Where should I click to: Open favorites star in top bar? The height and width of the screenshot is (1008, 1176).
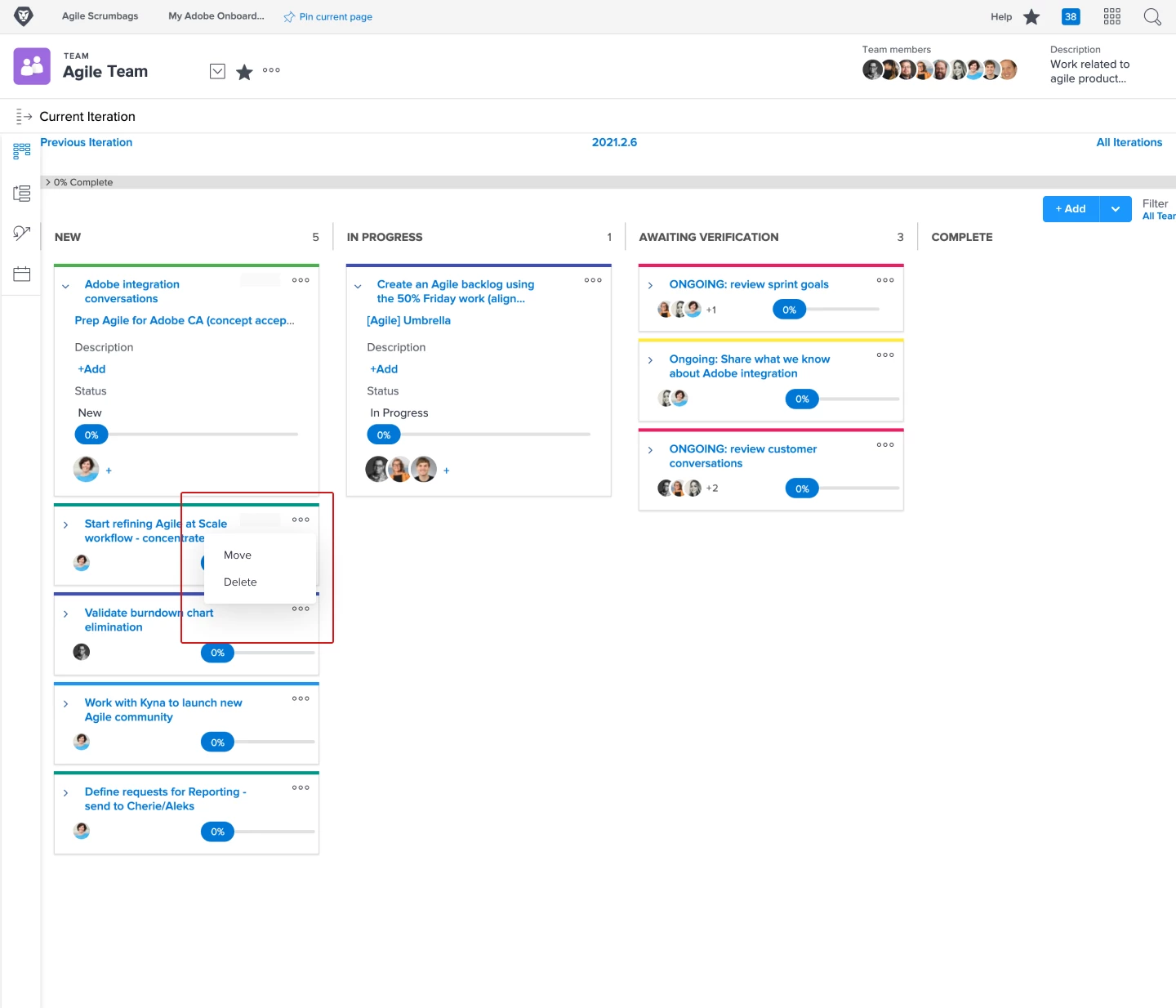point(1031,17)
